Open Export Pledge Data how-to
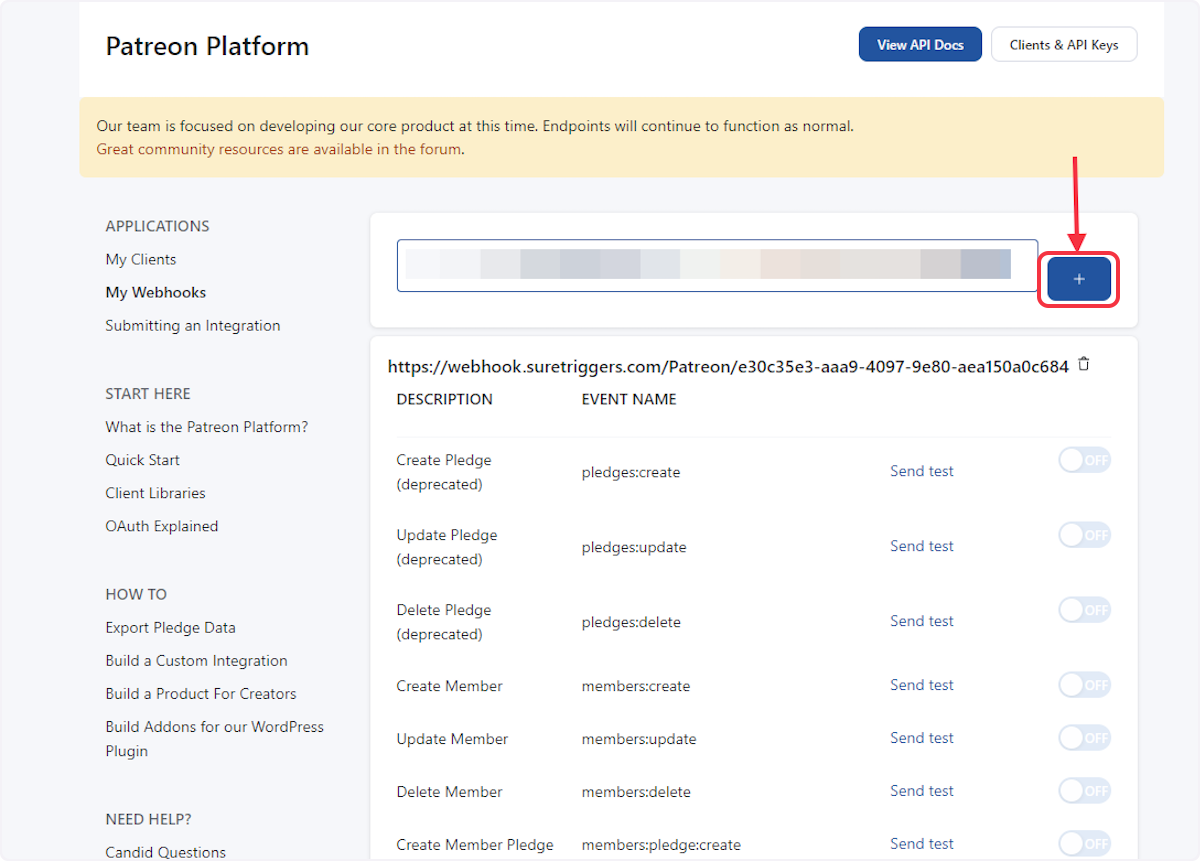Screen dimensions: 1200x861 pyautogui.click(x=171, y=628)
